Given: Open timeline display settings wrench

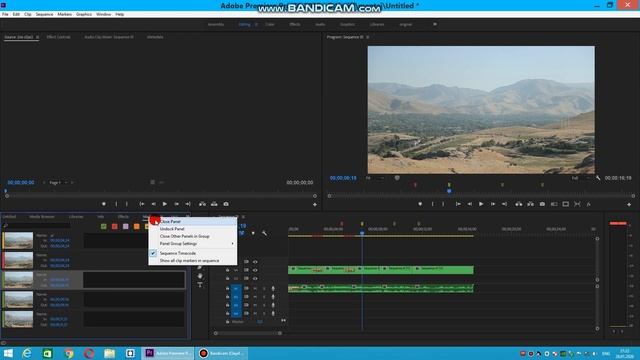Looking at the screenshot, I should [x=264, y=233].
